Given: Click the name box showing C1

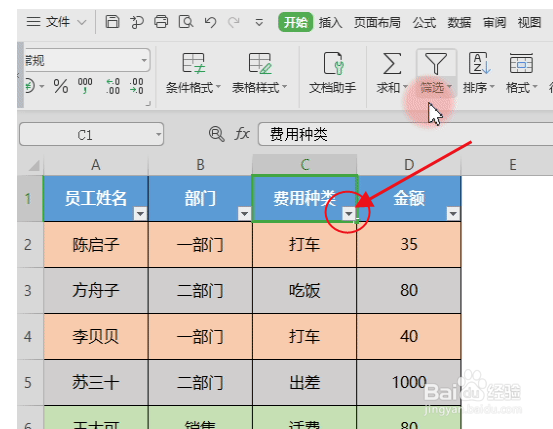Looking at the screenshot, I should tap(85, 134).
